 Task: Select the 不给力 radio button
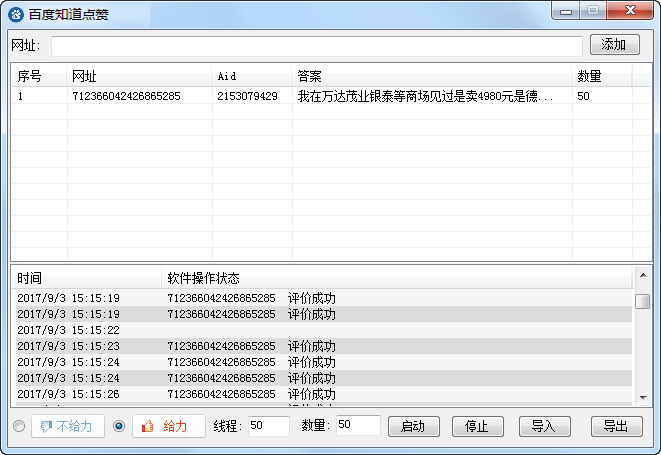click(x=19, y=426)
